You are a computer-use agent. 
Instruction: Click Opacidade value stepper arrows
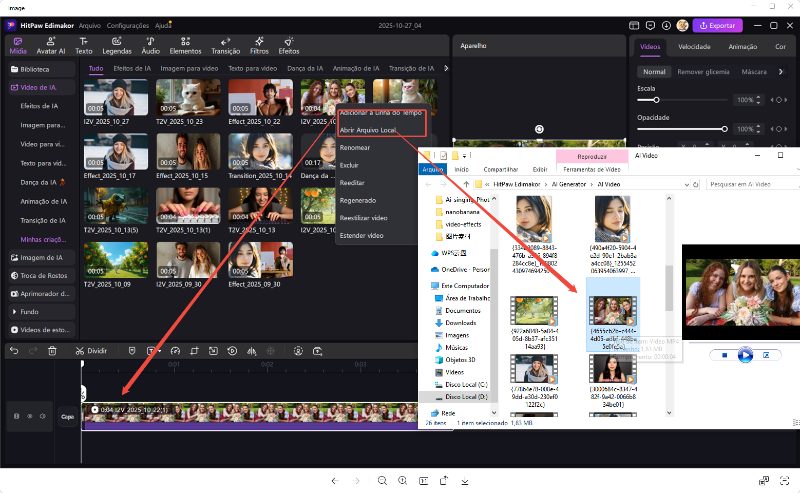click(758, 129)
